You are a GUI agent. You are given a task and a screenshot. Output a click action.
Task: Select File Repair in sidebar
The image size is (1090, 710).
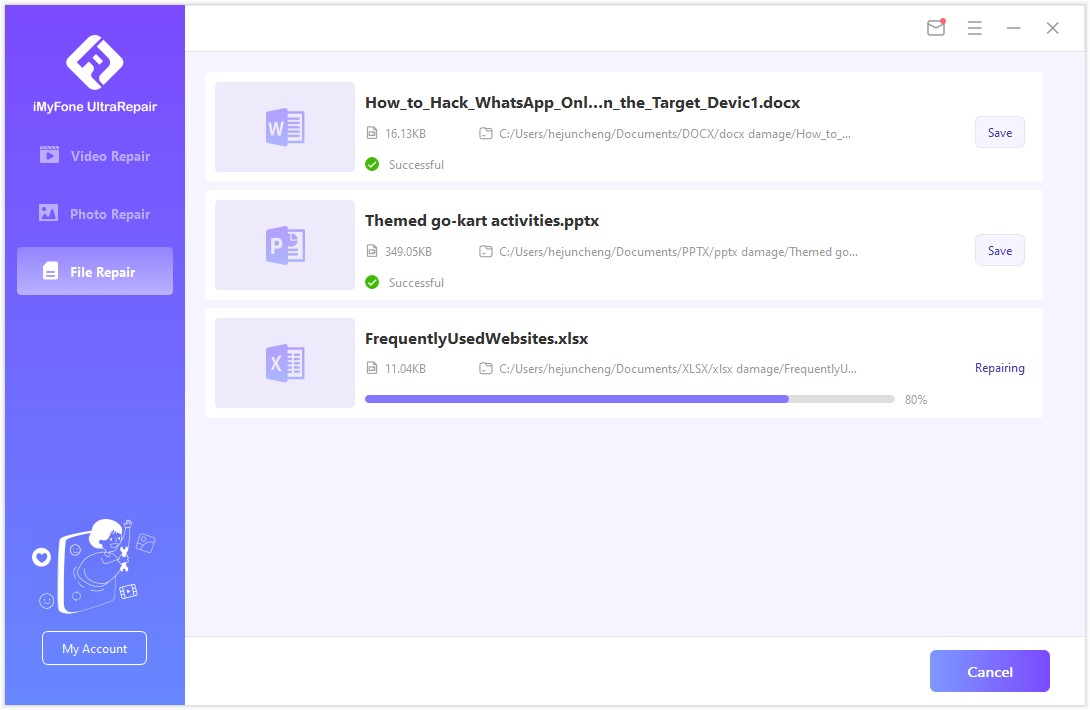[95, 272]
